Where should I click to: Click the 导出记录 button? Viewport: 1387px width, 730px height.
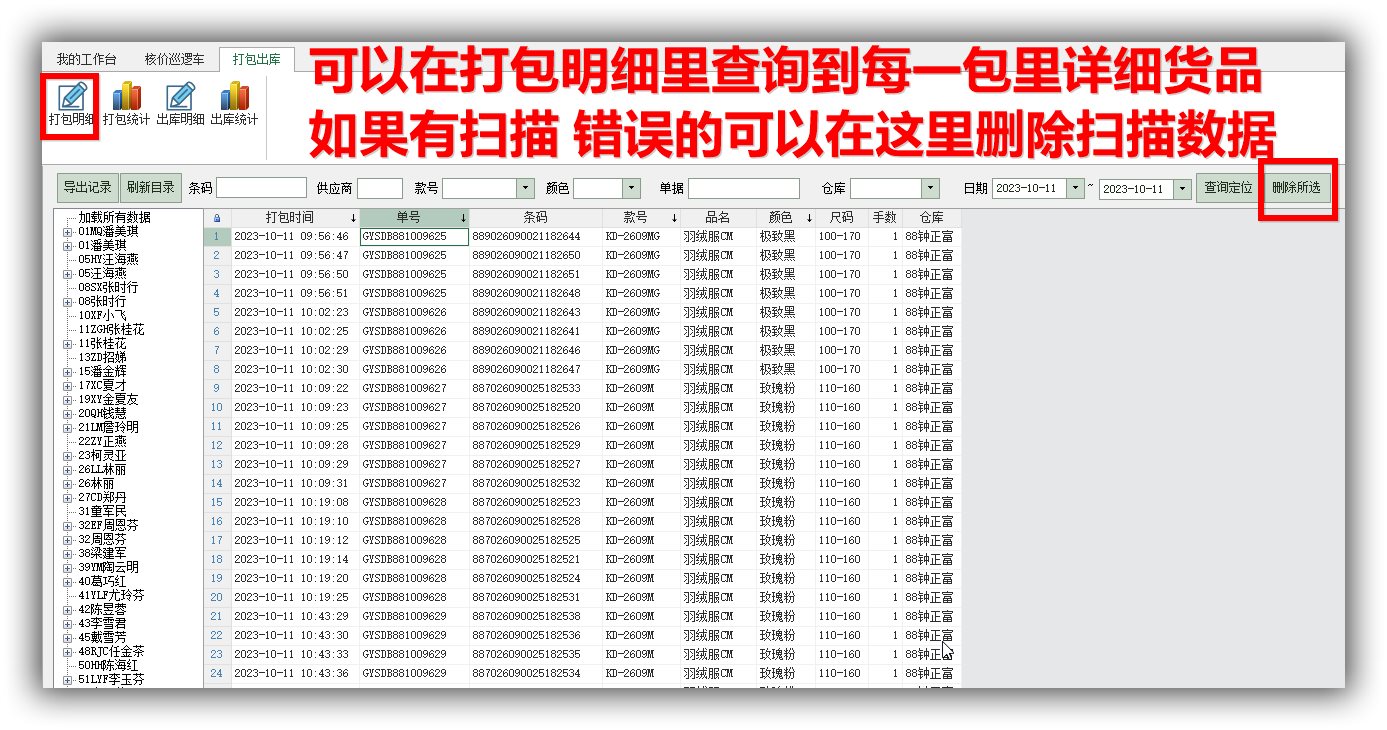click(x=88, y=188)
